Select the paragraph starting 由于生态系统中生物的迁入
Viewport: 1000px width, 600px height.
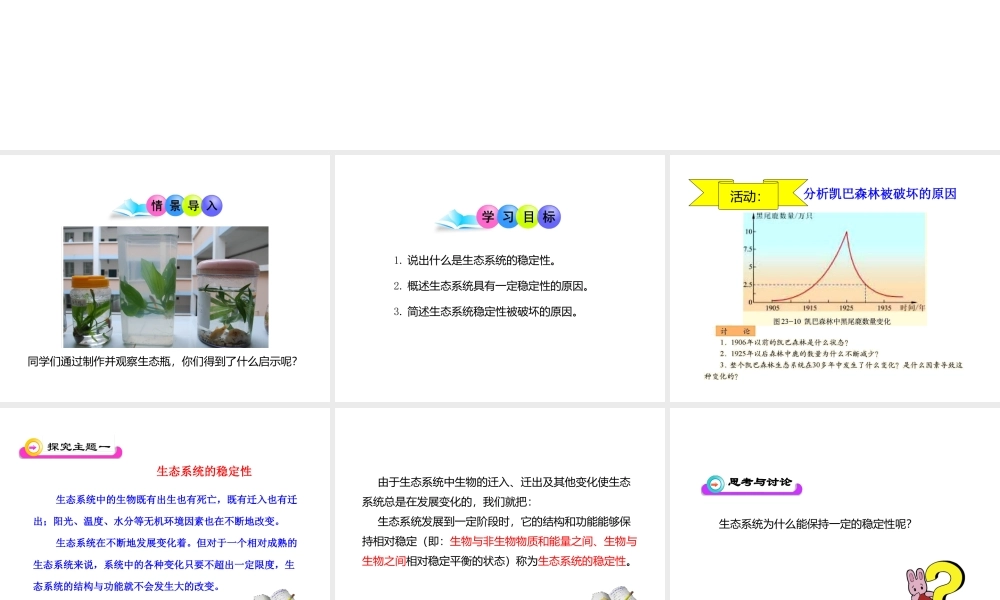496,492
